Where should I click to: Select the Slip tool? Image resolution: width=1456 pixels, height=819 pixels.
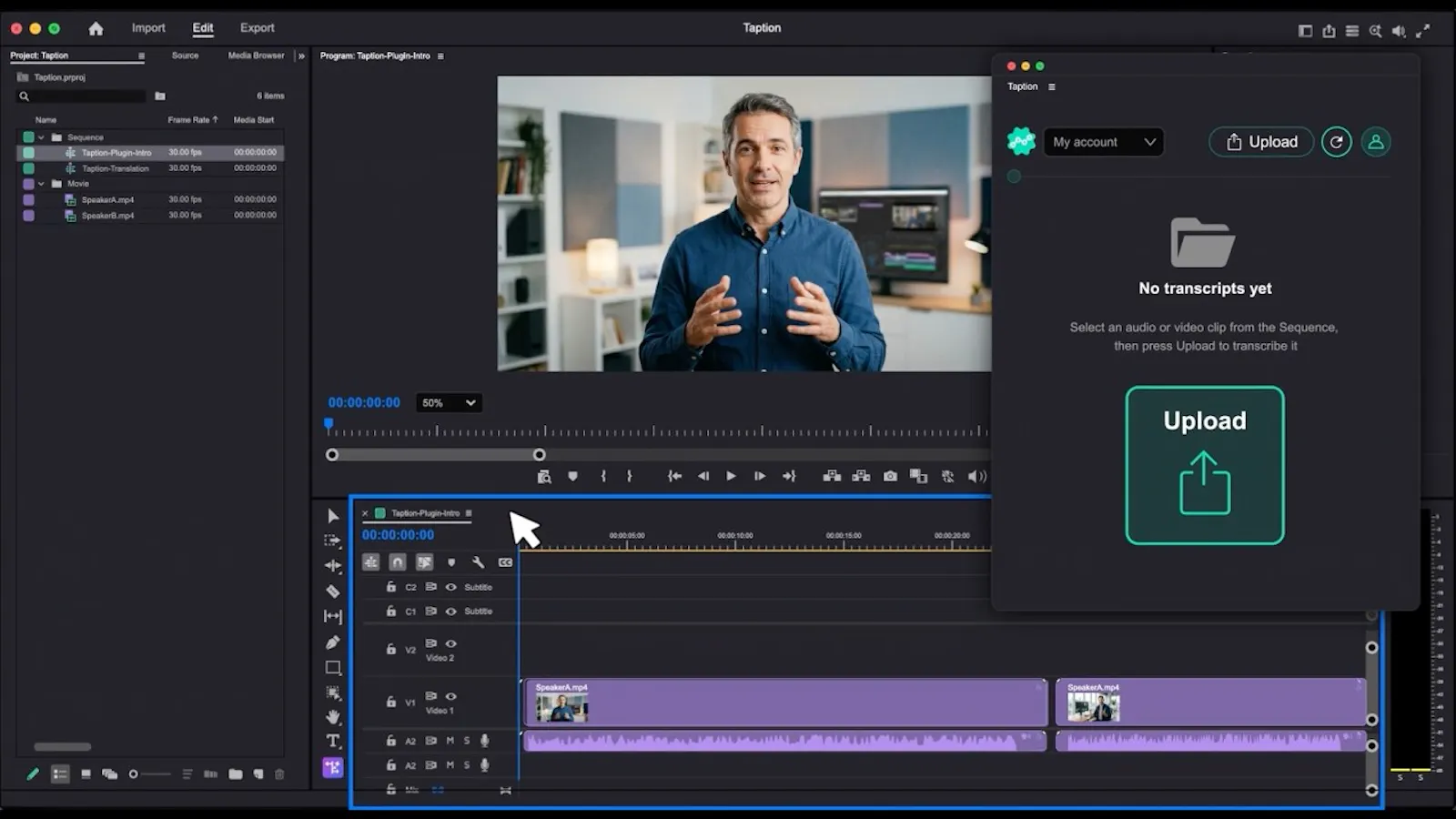pos(333,617)
